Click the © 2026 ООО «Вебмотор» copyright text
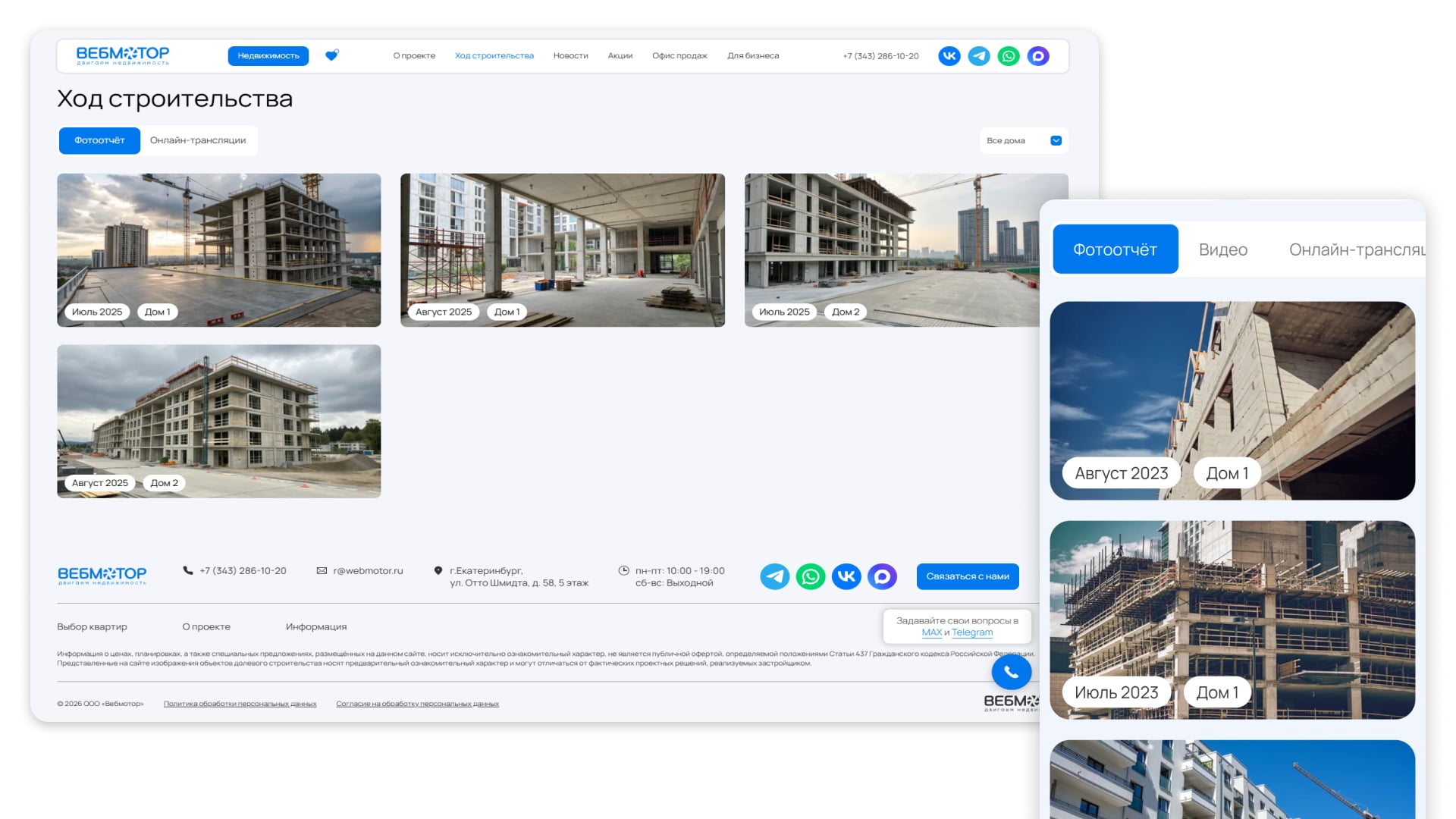The height and width of the screenshot is (819, 1456). [100, 704]
